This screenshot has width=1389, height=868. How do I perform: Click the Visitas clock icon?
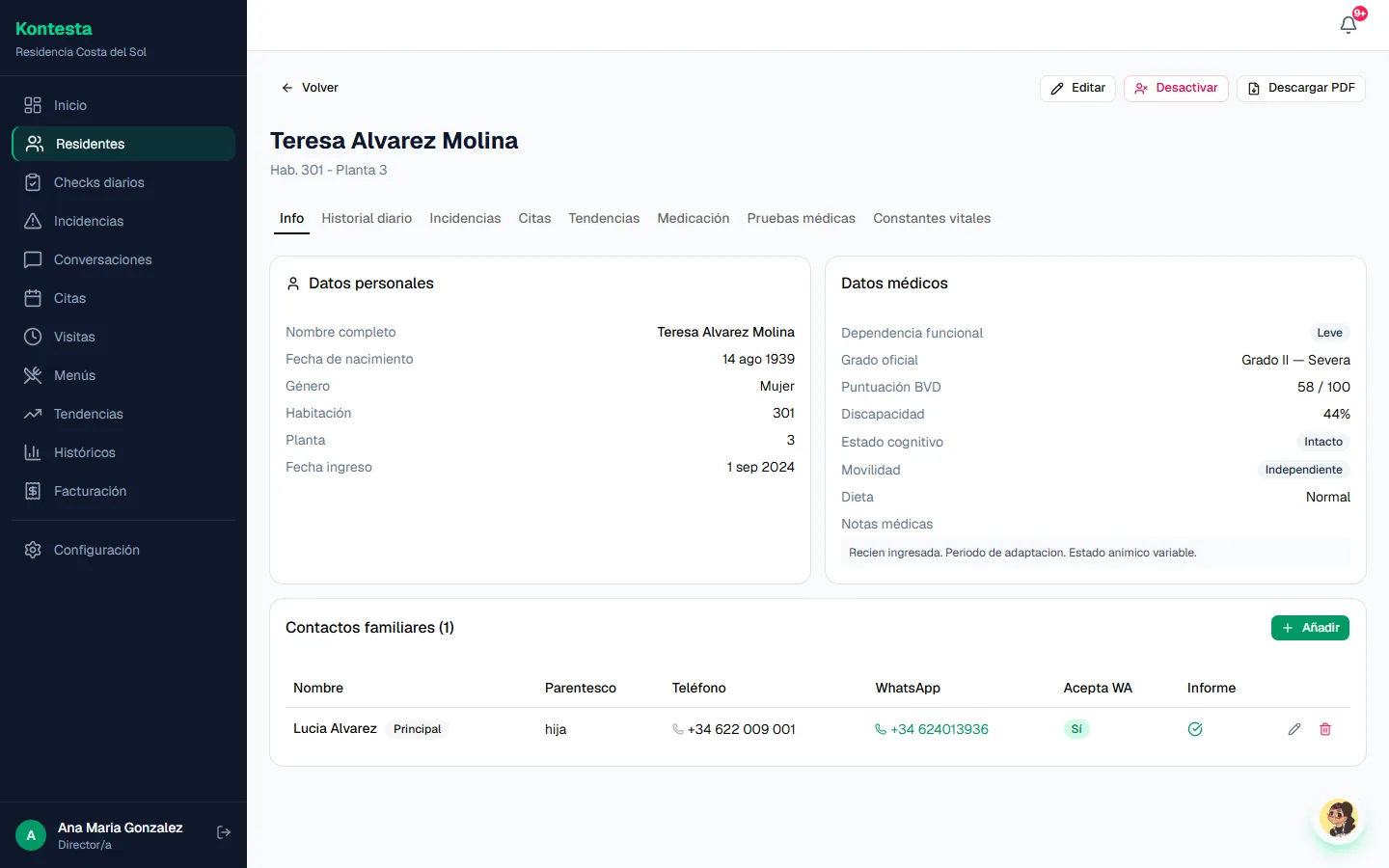33,337
